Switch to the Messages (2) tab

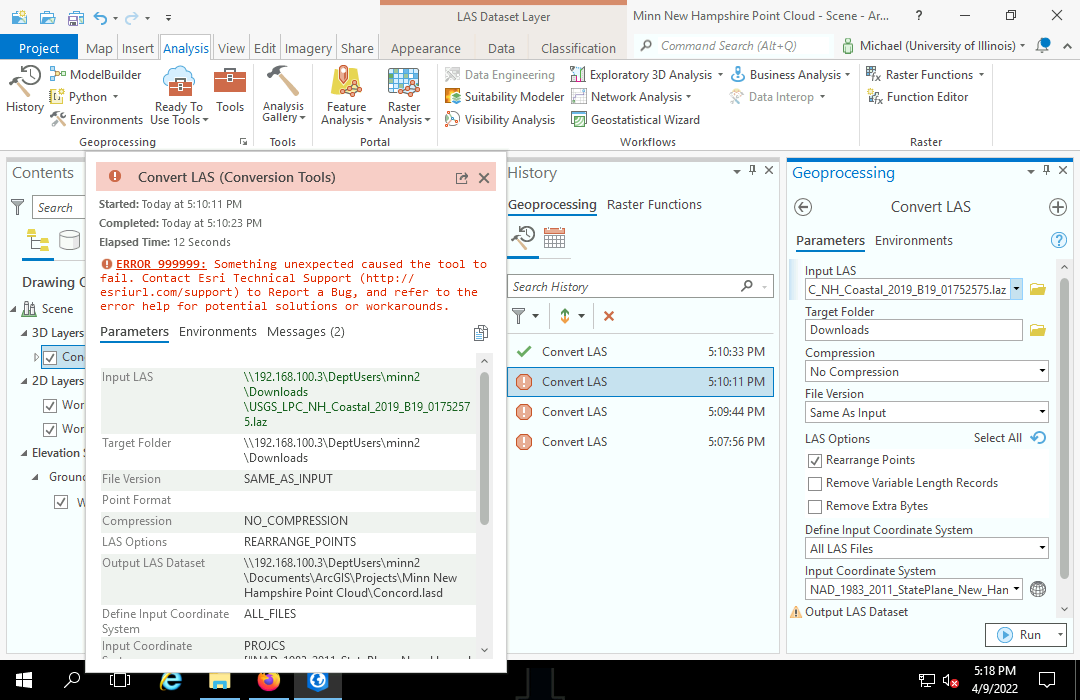[306, 332]
